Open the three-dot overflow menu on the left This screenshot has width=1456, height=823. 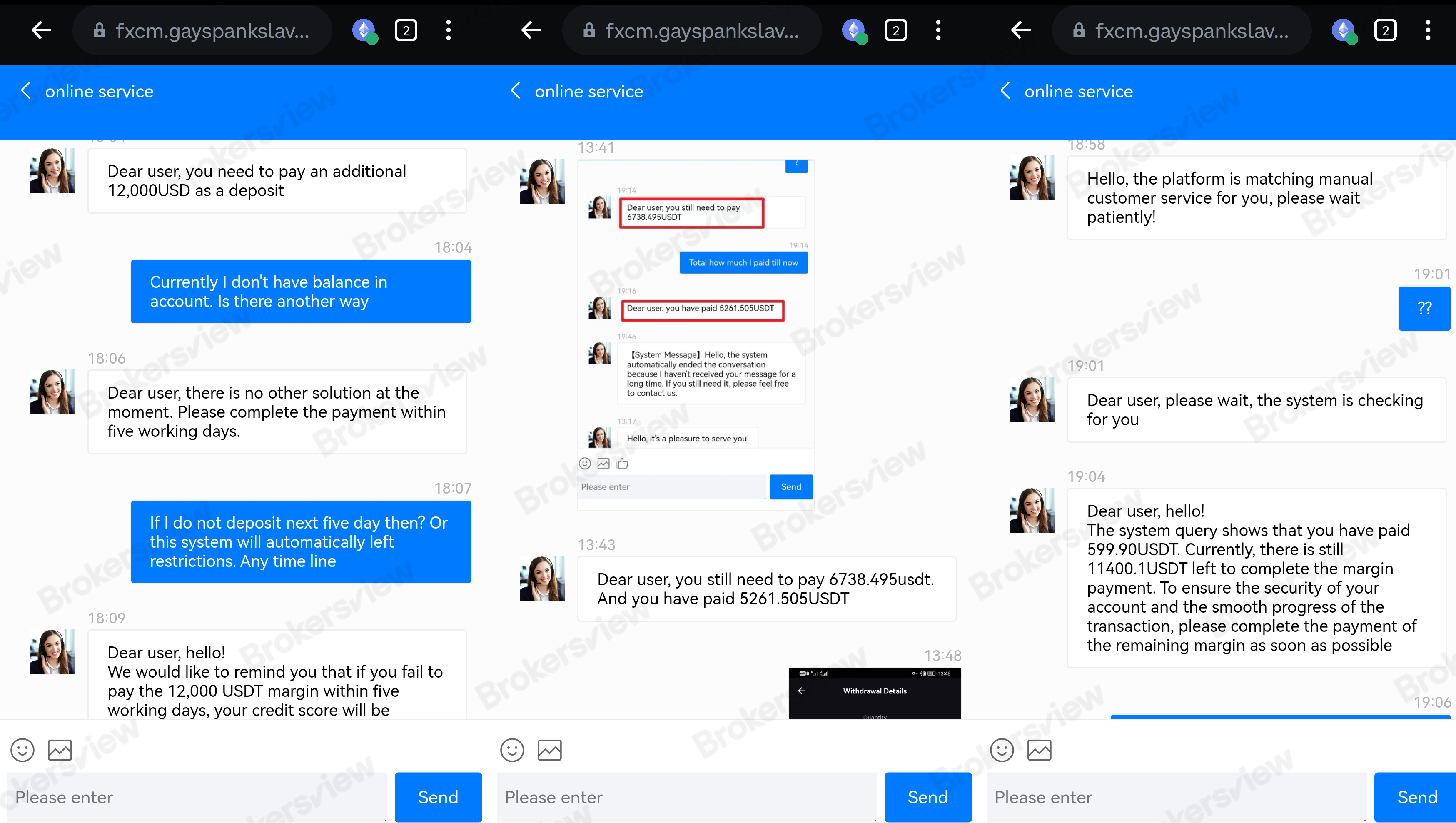[x=448, y=30]
